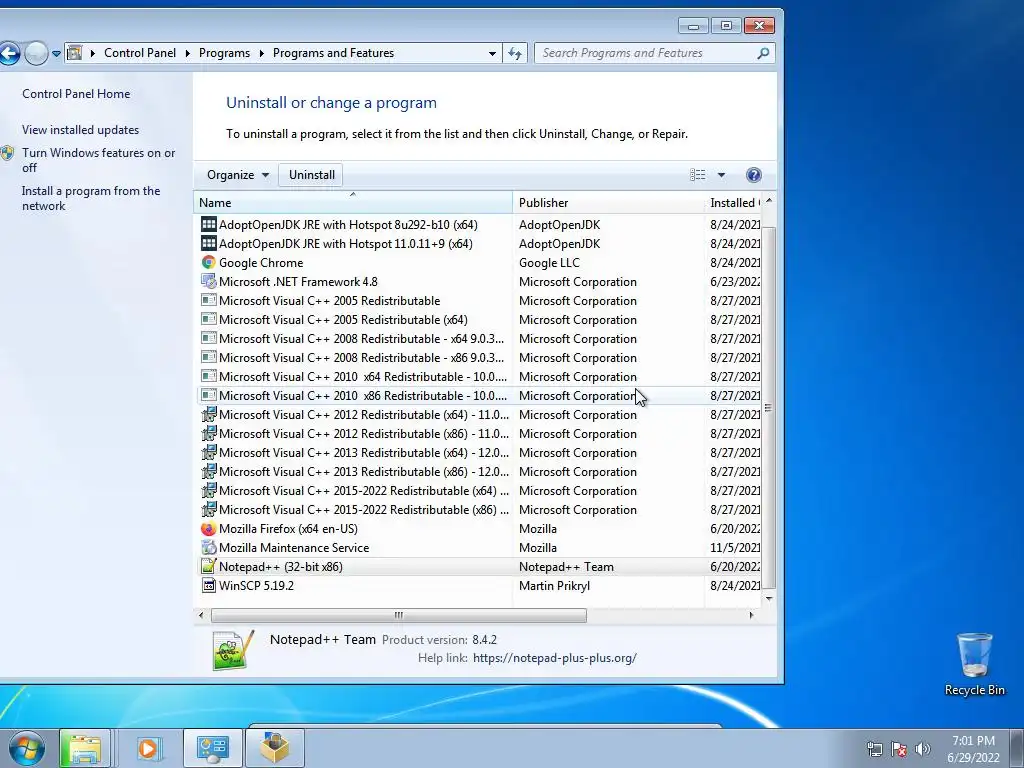Select Visual C++ 2015-2022 Redistributable (x64) row
The height and width of the screenshot is (768, 1024).
(478, 490)
